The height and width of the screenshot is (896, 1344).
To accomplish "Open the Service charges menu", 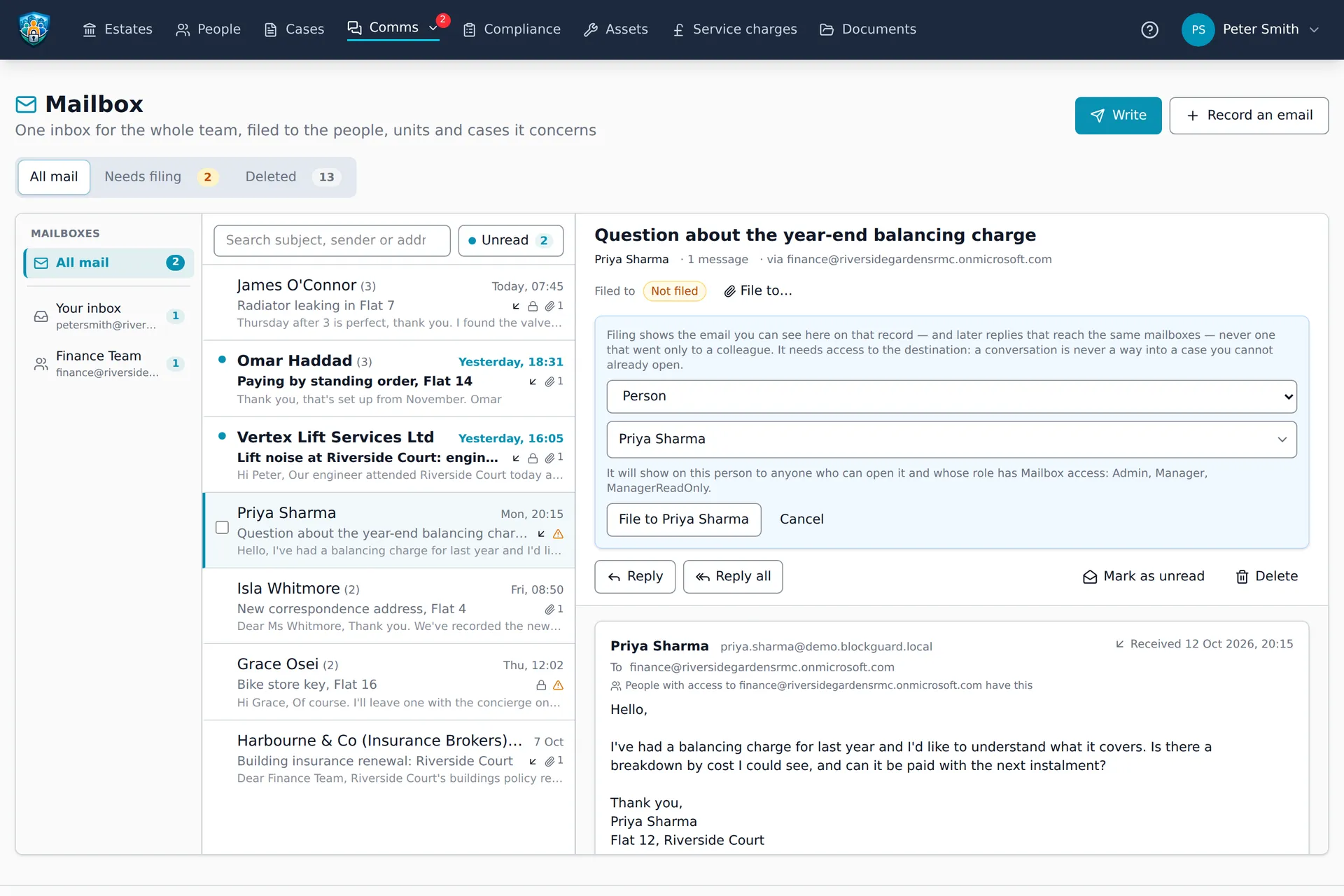I will (x=734, y=29).
